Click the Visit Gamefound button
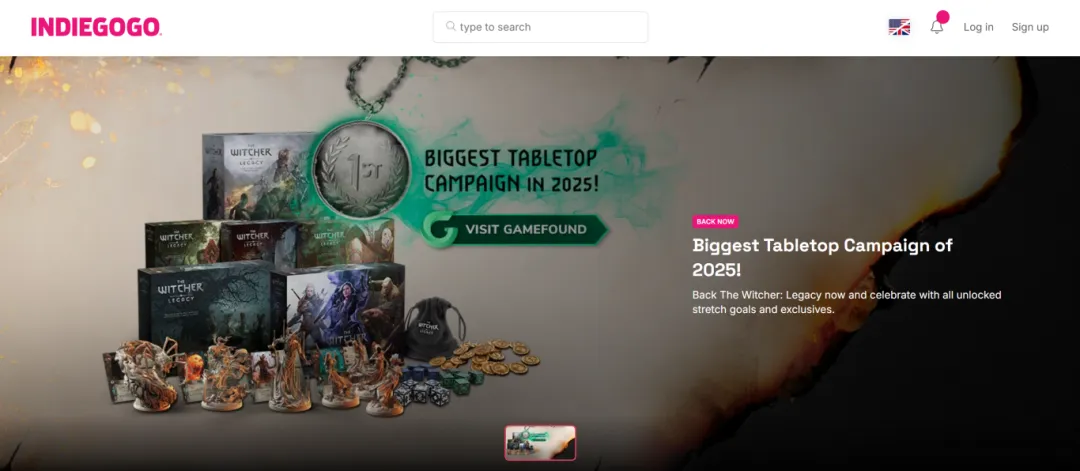The image size is (1080, 471). [x=517, y=229]
